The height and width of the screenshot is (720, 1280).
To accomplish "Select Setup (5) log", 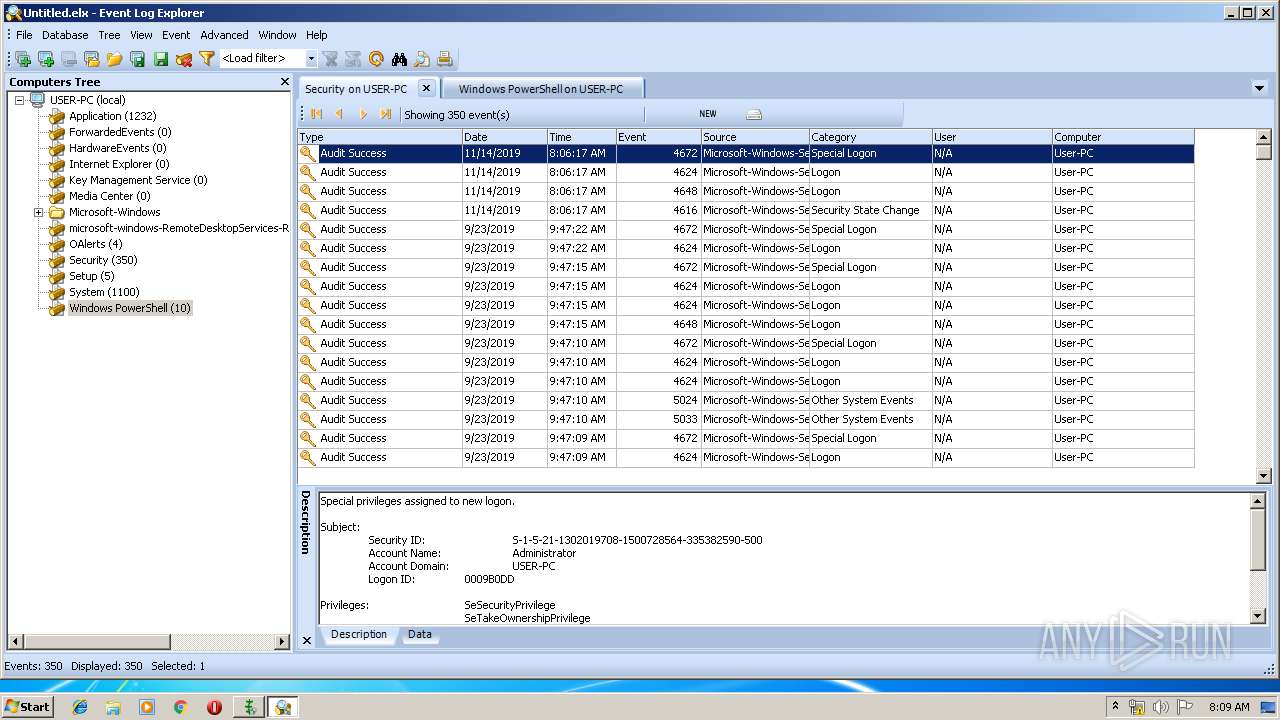I will pyautogui.click(x=91, y=276).
